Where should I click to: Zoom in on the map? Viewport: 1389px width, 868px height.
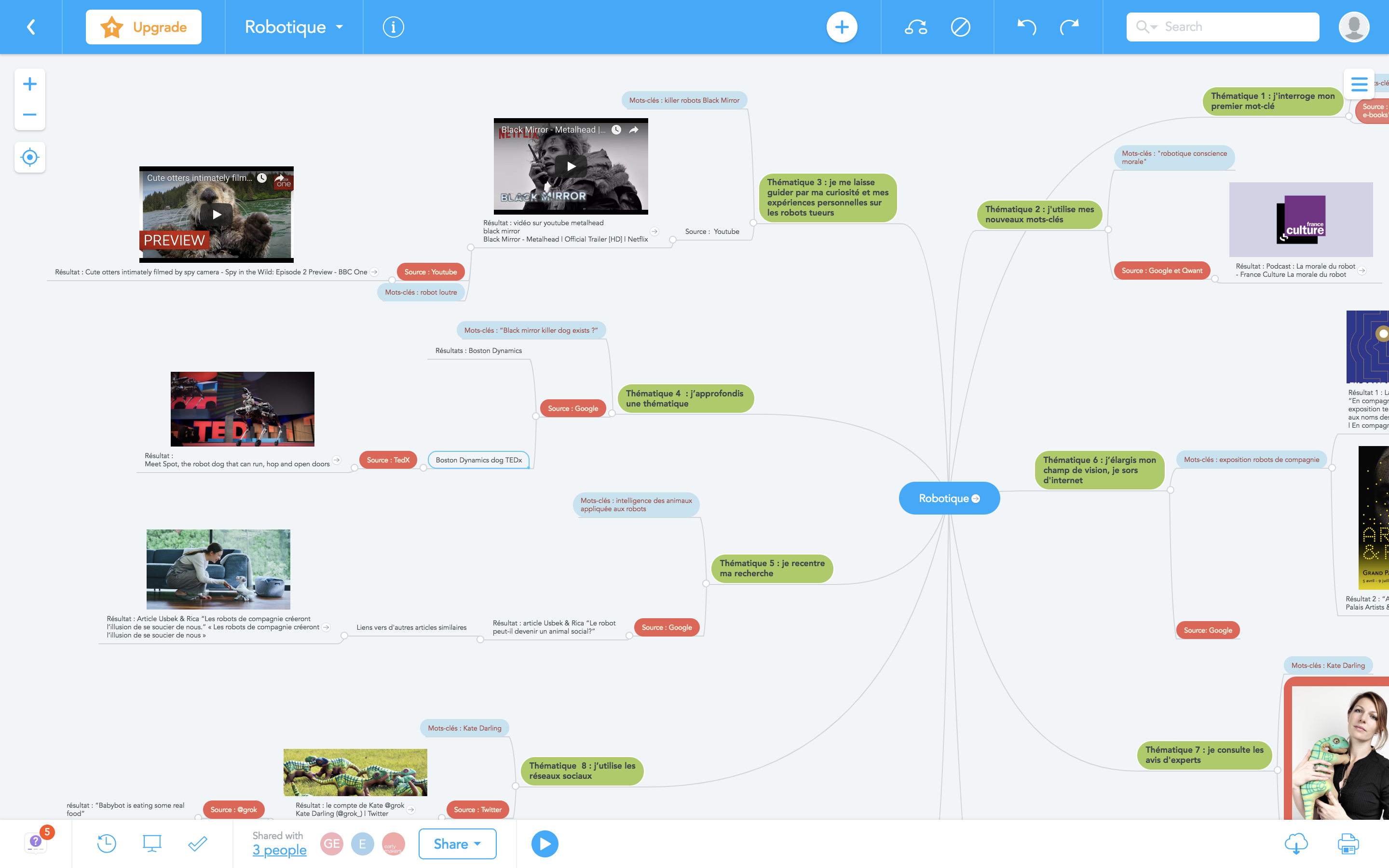[30, 84]
